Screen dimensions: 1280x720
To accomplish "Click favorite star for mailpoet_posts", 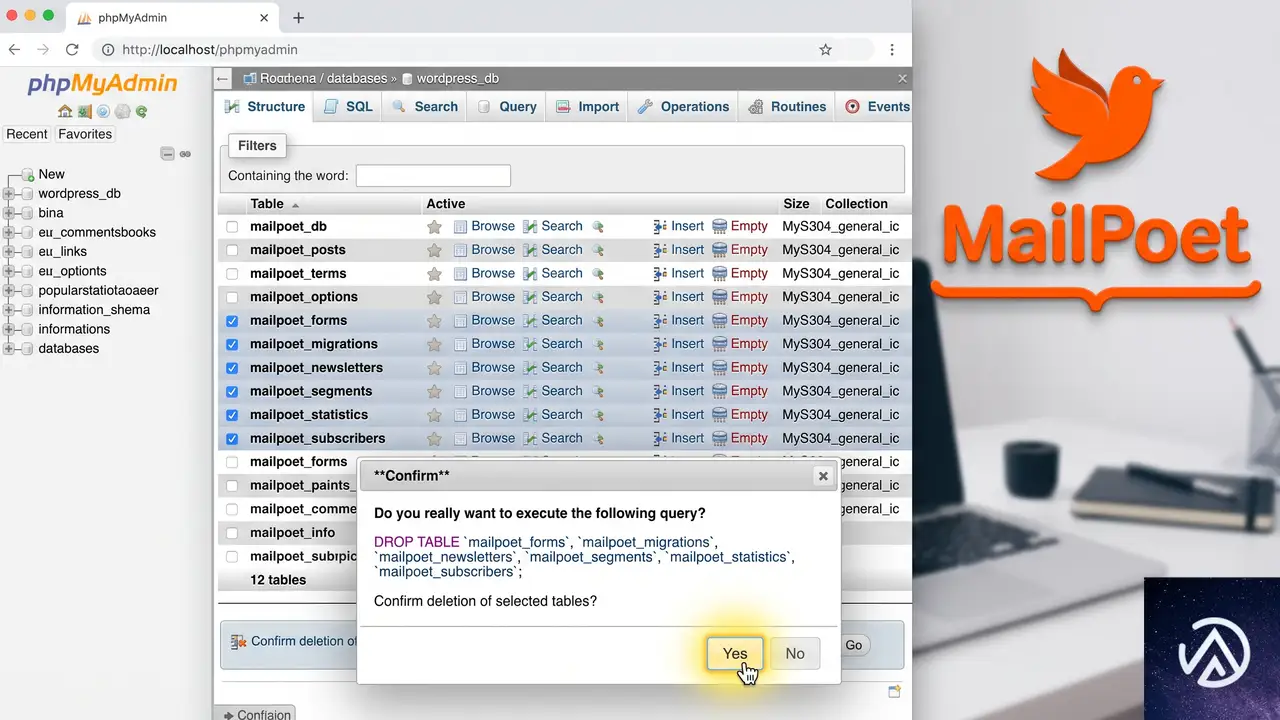I will (x=434, y=250).
